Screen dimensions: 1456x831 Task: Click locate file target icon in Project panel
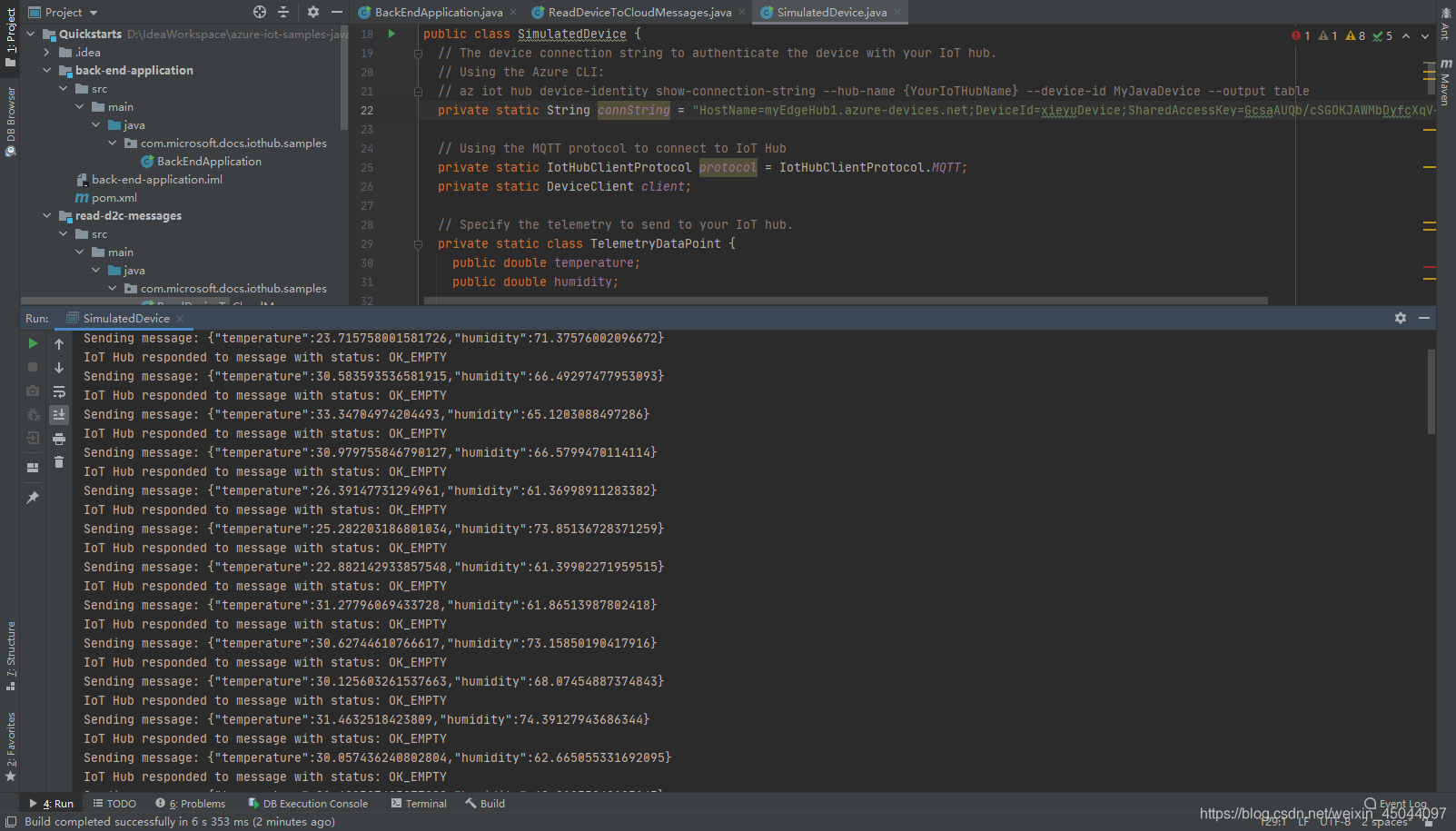(260, 12)
